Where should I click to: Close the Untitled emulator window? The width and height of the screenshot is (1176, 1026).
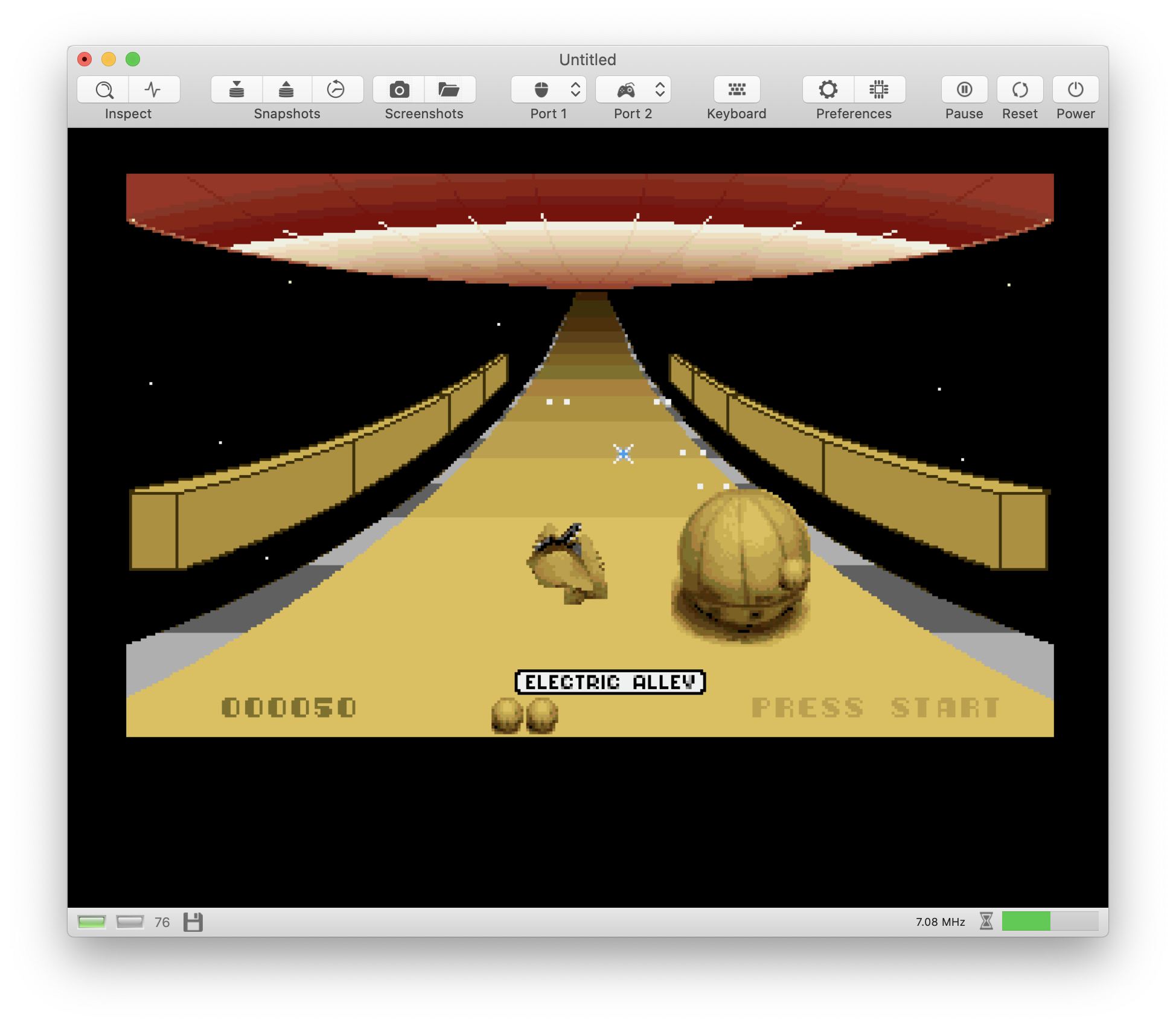click(x=85, y=59)
